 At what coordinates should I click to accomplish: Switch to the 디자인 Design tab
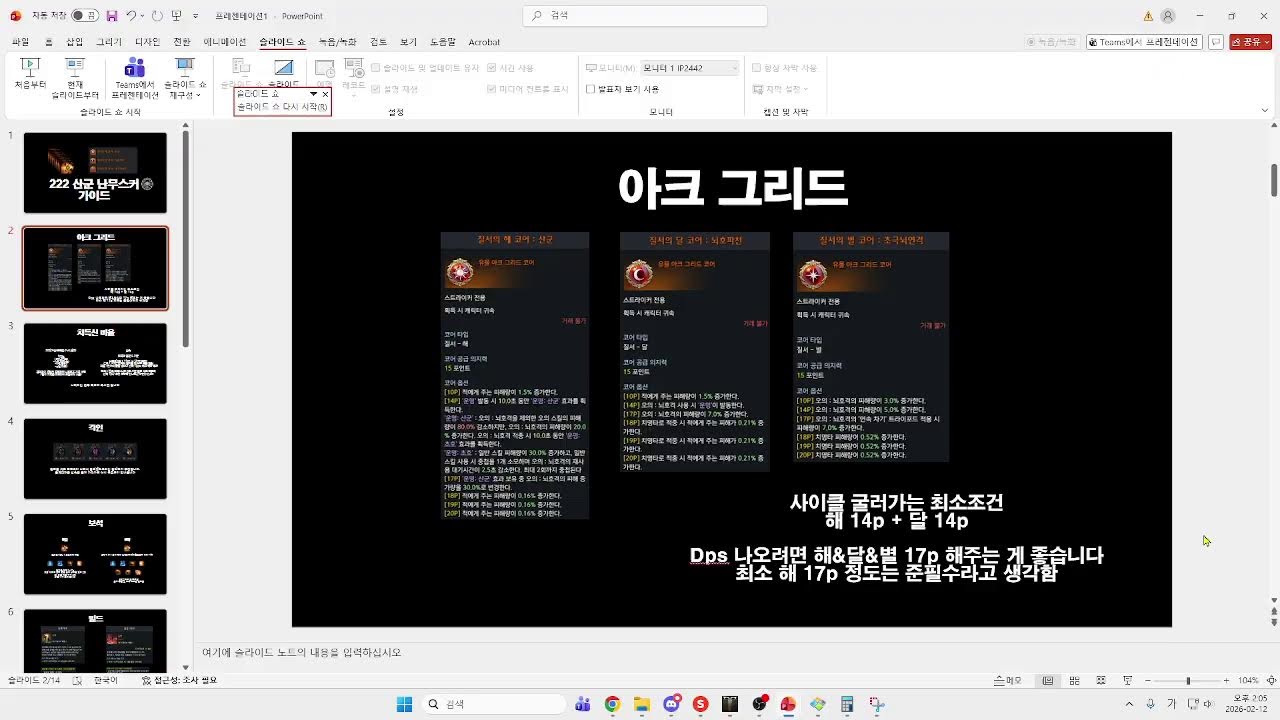point(147,42)
